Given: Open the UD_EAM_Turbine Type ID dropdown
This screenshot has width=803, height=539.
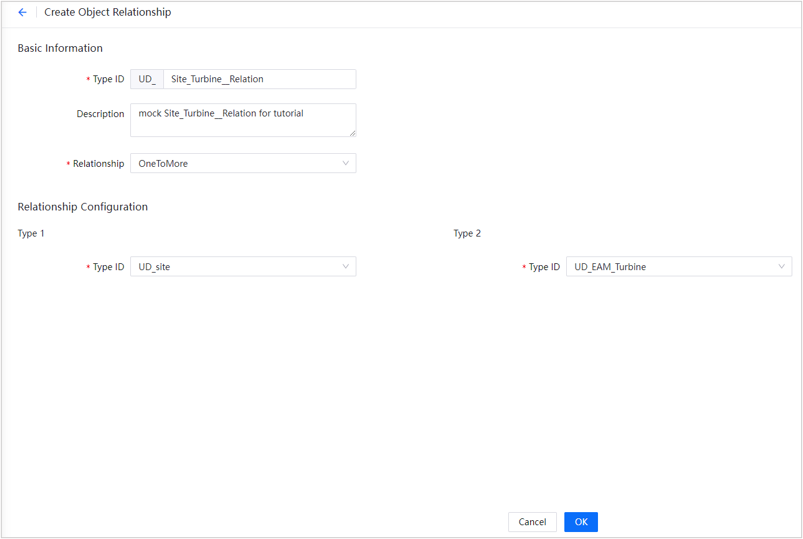Looking at the screenshot, I should click(x=670, y=267).
